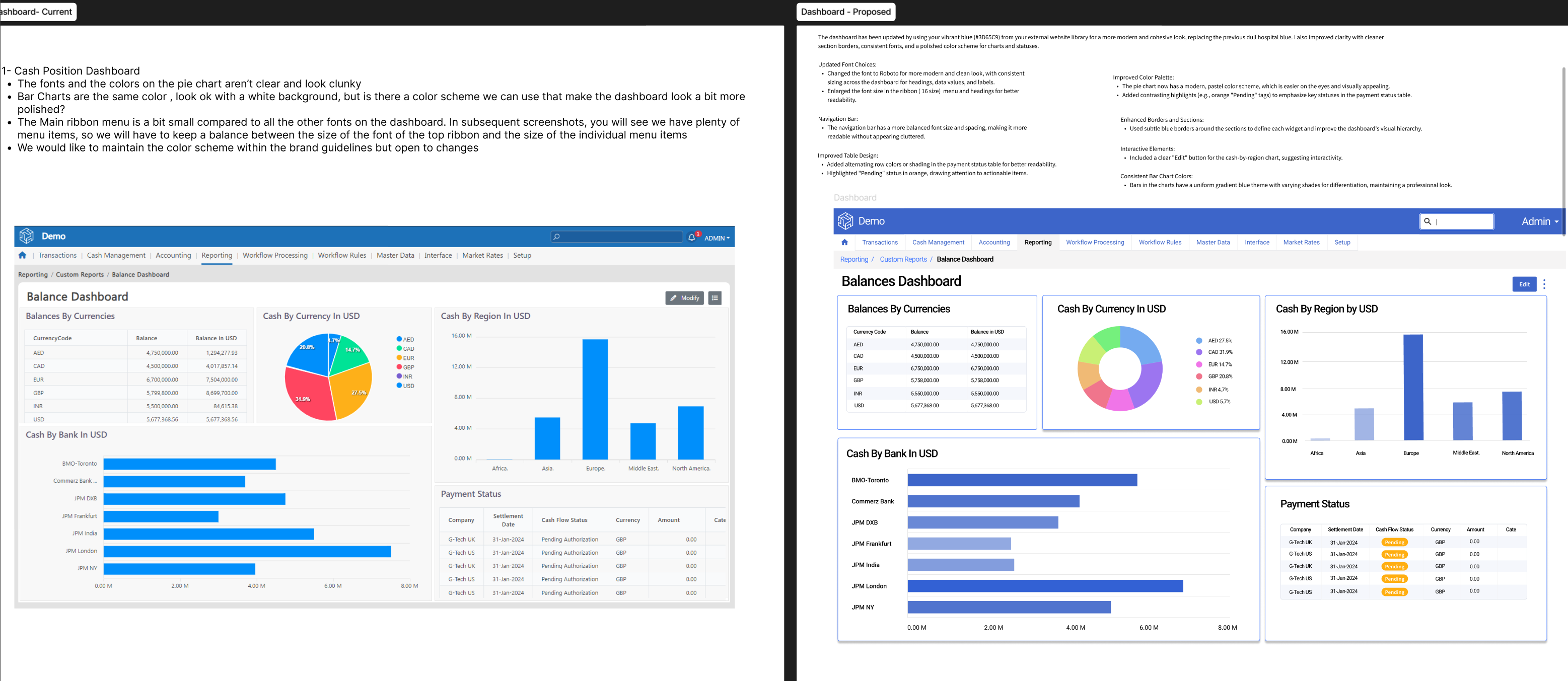Click inside the proposed navbar search field
Viewport: 1568px width, 681px height.
pos(1461,221)
